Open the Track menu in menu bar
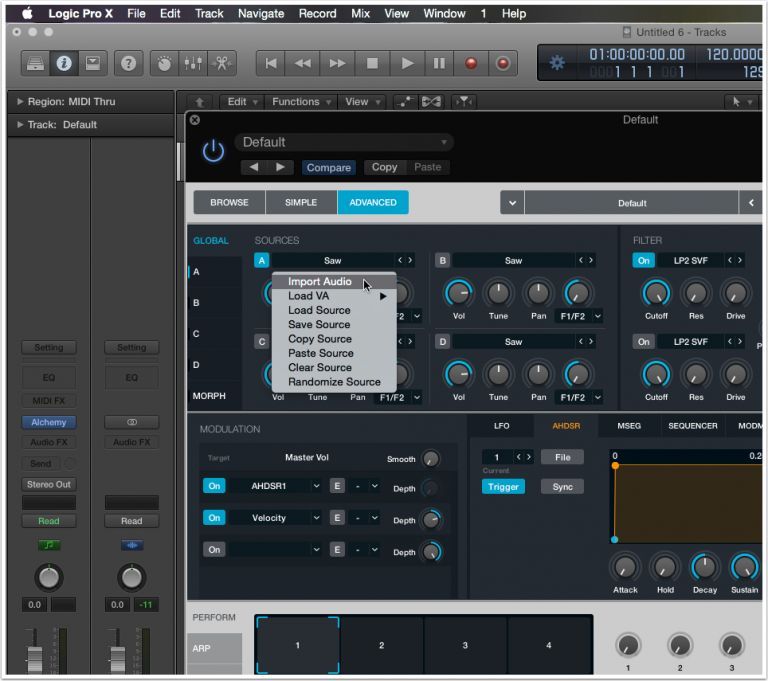This screenshot has height=681, width=768. point(209,14)
